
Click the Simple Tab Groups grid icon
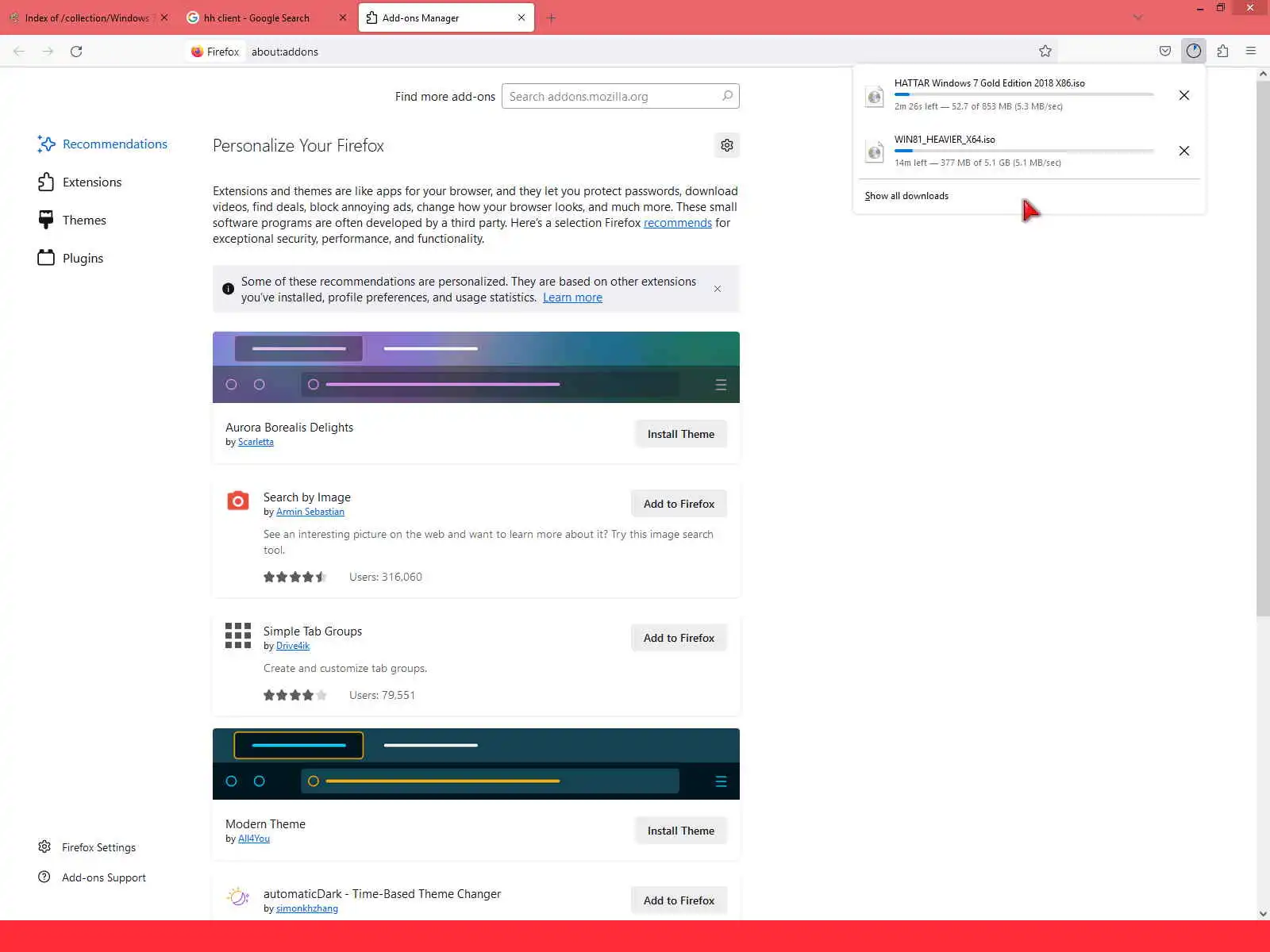[x=238, y=635]
